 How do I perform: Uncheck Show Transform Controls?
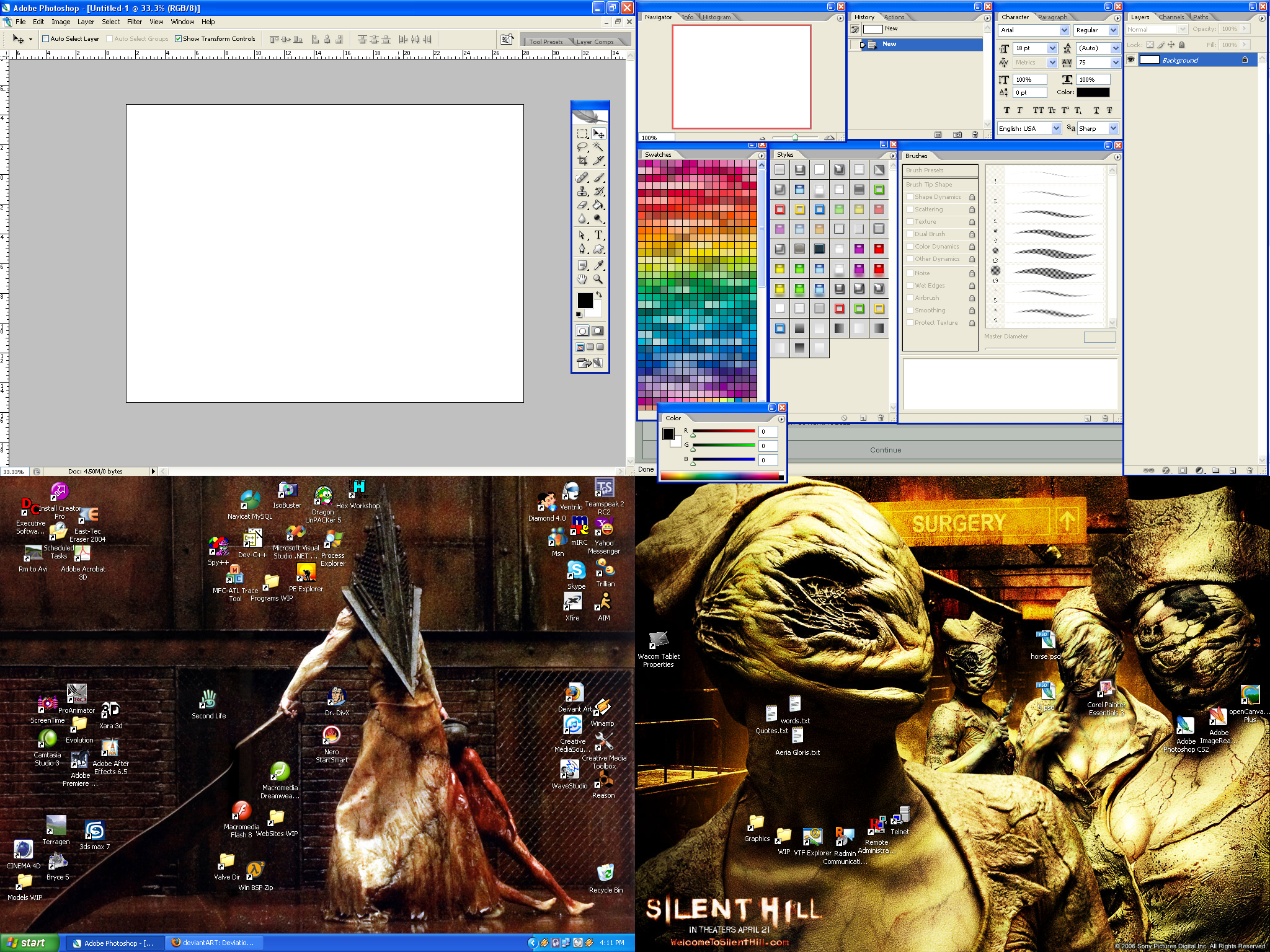tap(178, 38)
